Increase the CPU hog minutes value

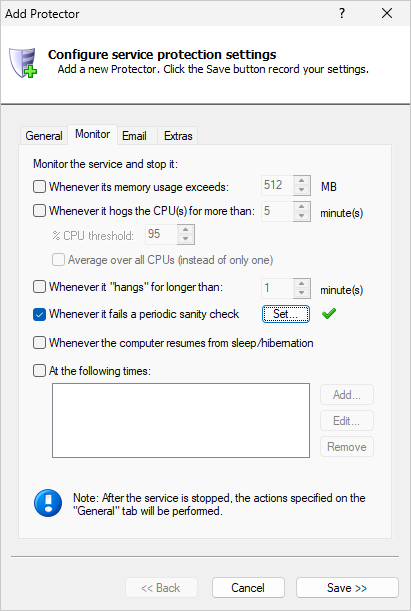point(302,207)
